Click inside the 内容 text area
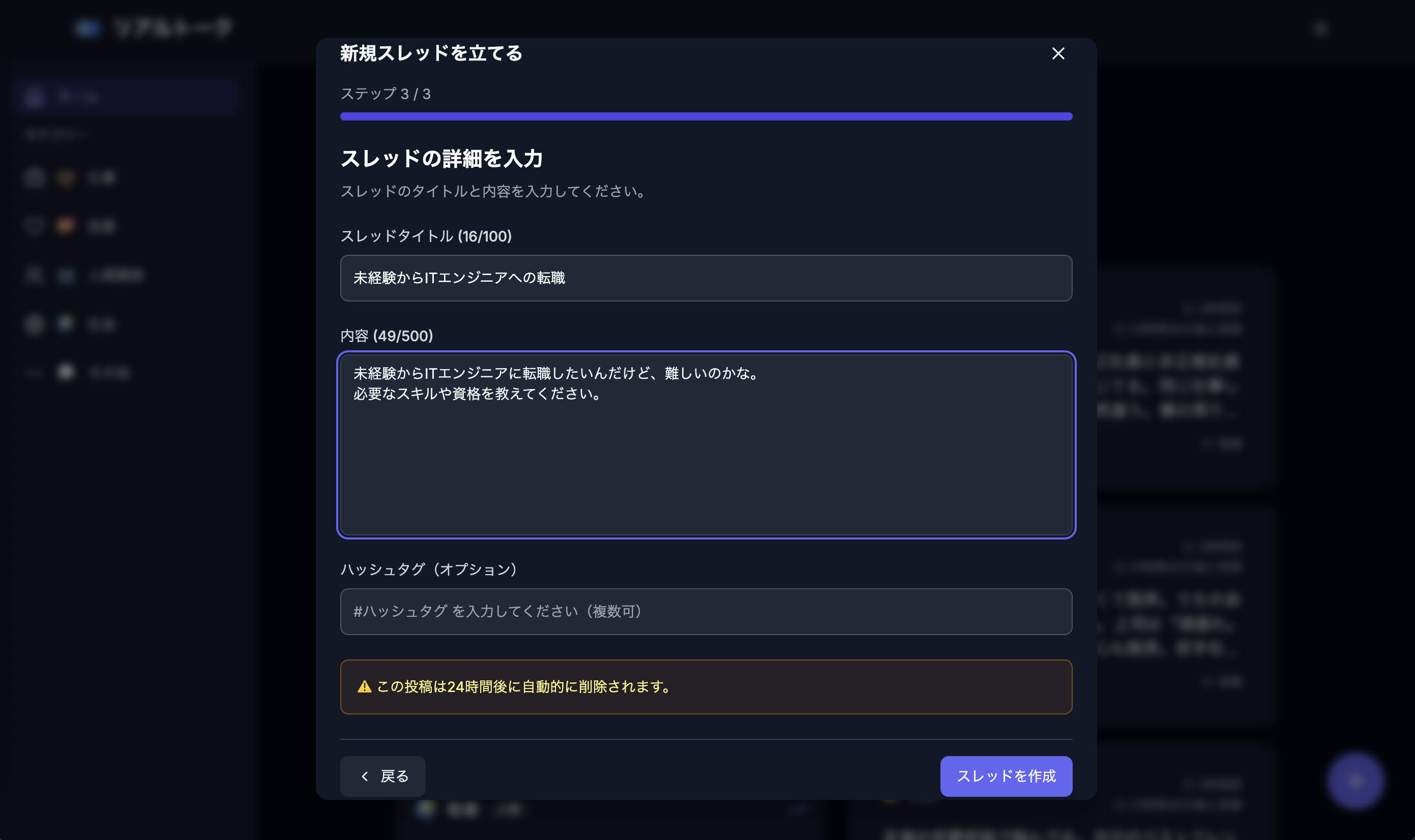The width and height of the screenshot is (1415, 840). (x=706, y=445)
